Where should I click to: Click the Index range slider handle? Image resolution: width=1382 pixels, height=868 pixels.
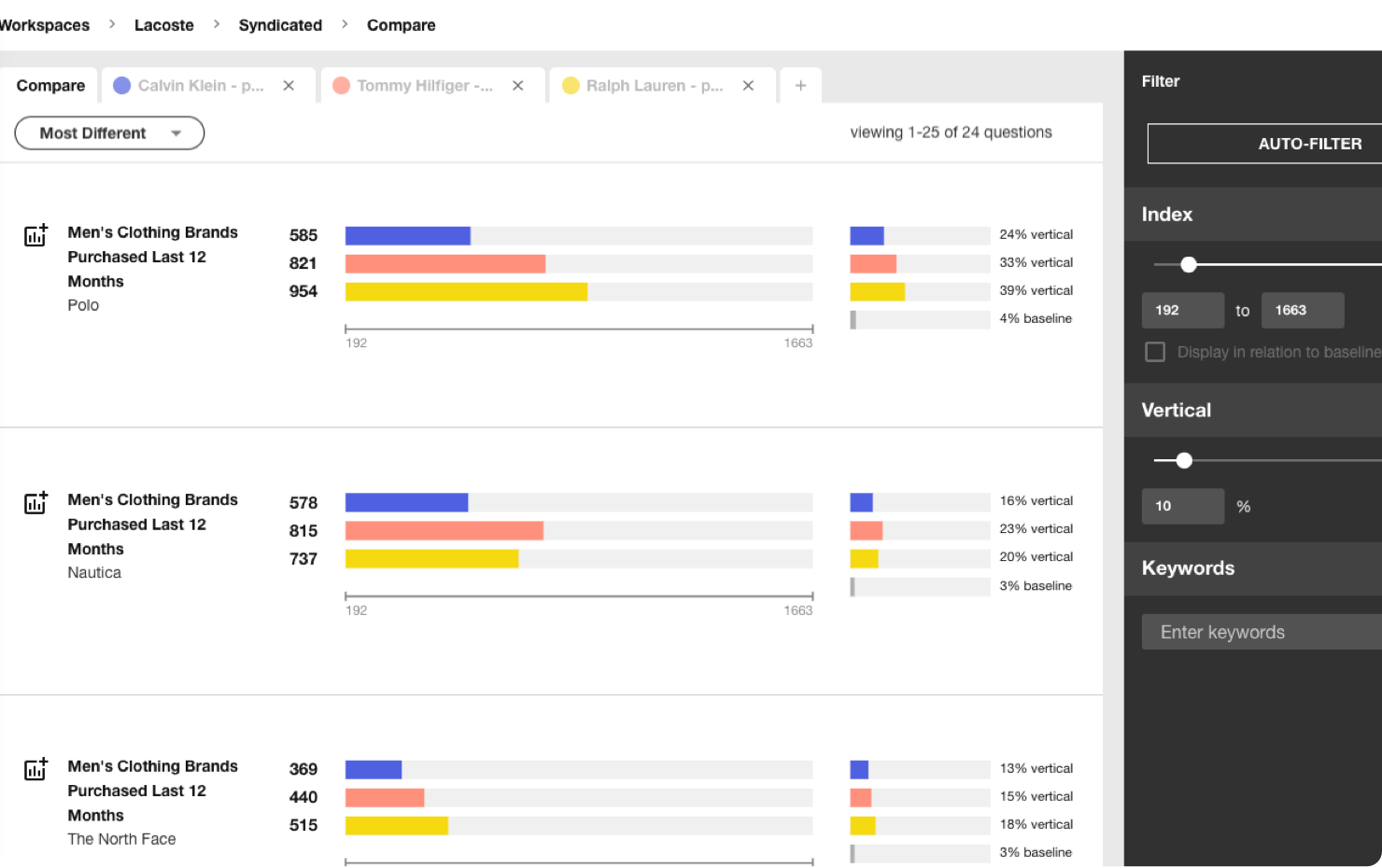(x=1188, y=265)
